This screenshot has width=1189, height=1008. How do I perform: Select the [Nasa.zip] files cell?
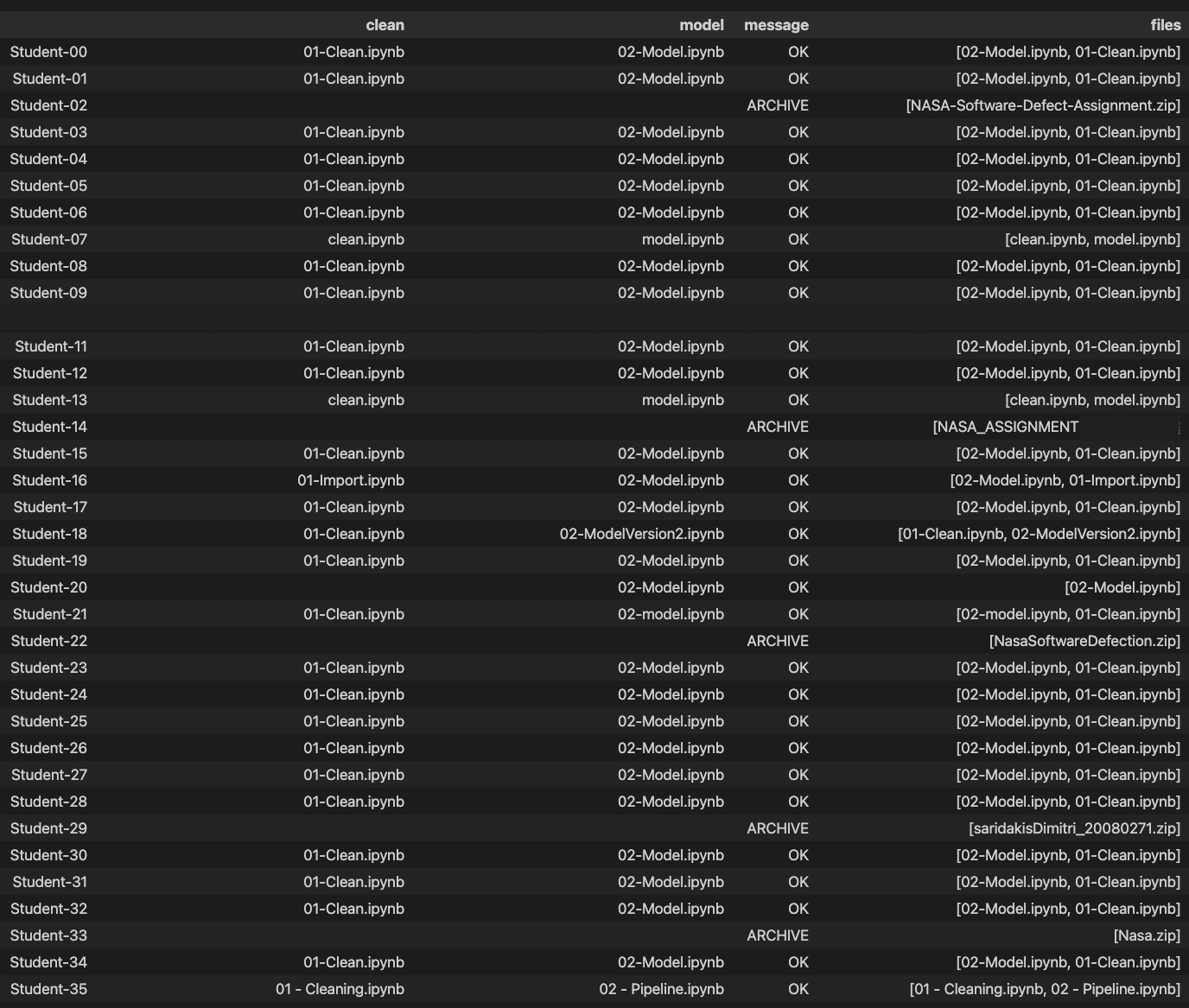point(1146,935)
